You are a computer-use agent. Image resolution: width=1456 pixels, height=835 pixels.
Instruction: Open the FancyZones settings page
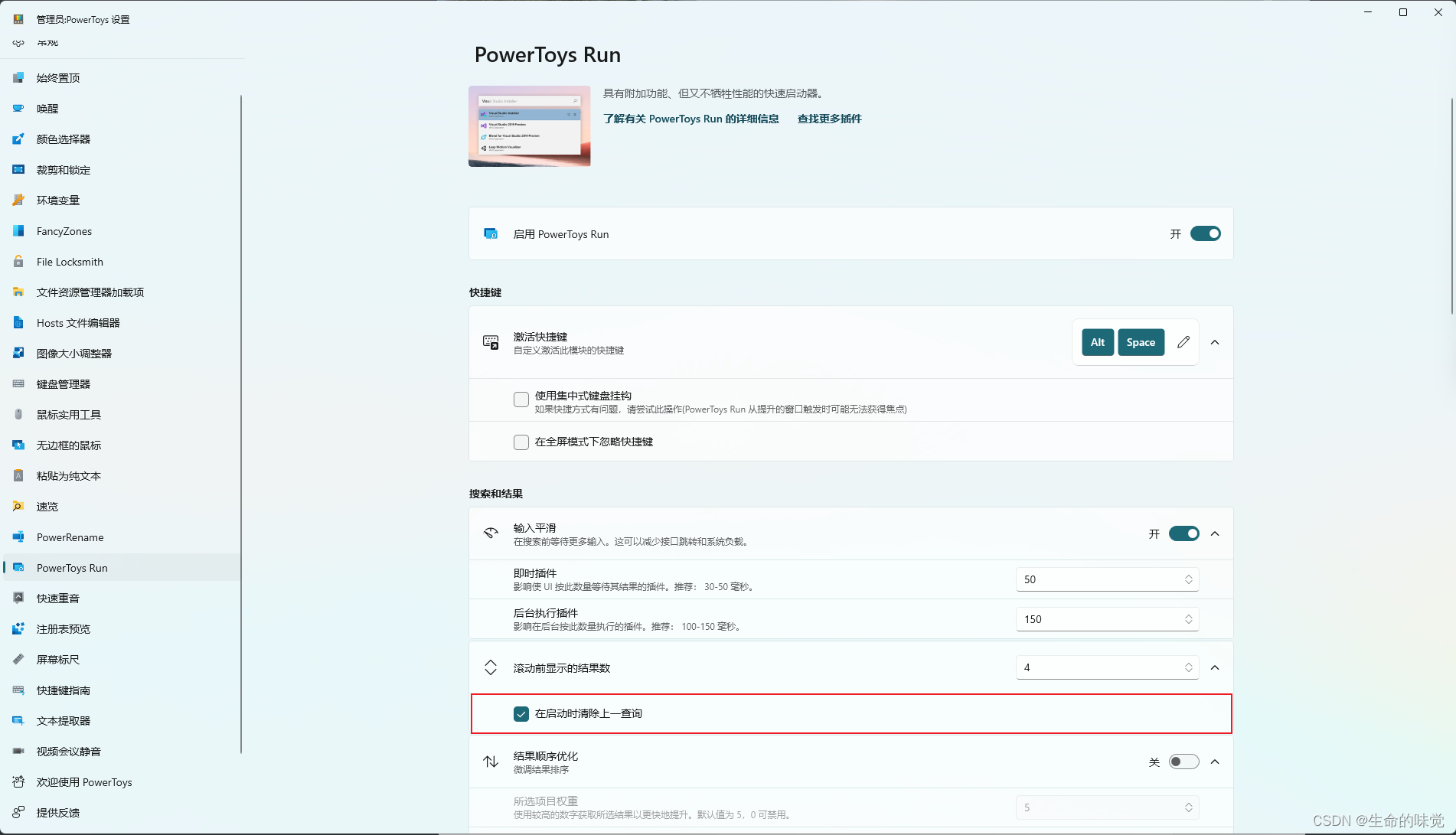coord(122,231)
